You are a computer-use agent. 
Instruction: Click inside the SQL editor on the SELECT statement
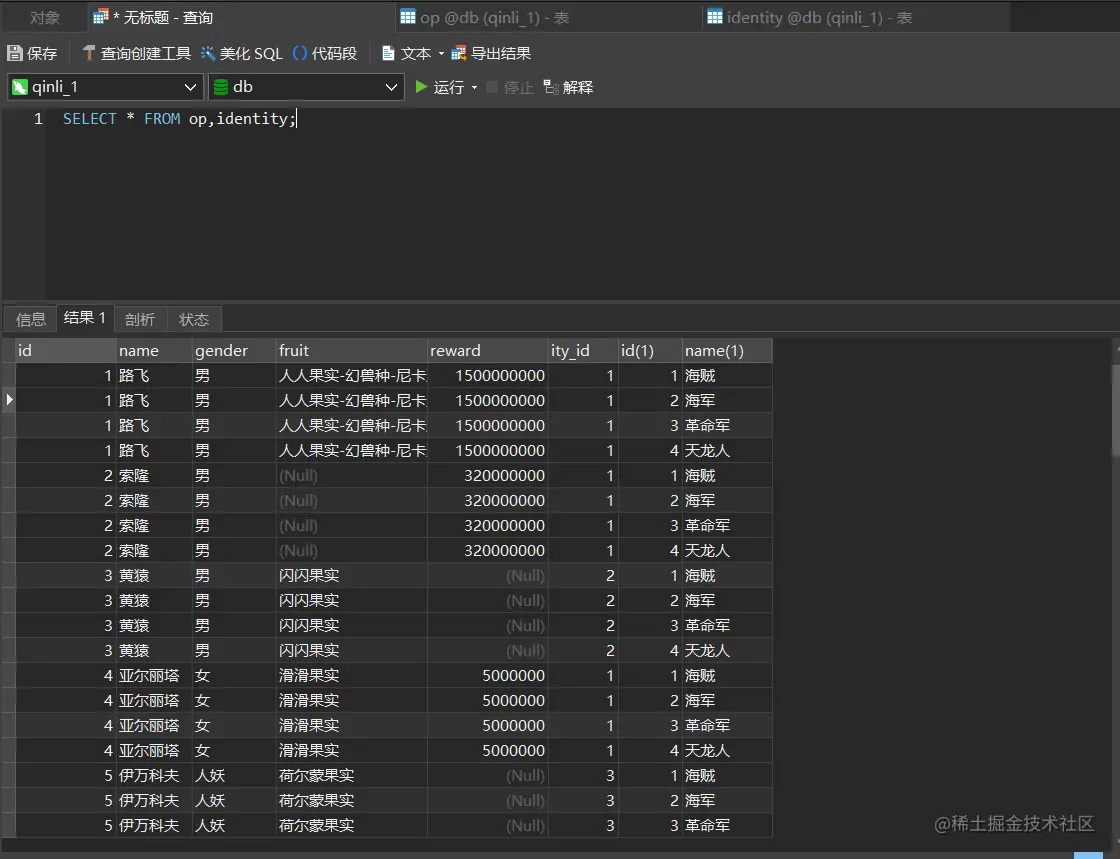[179, 119]
